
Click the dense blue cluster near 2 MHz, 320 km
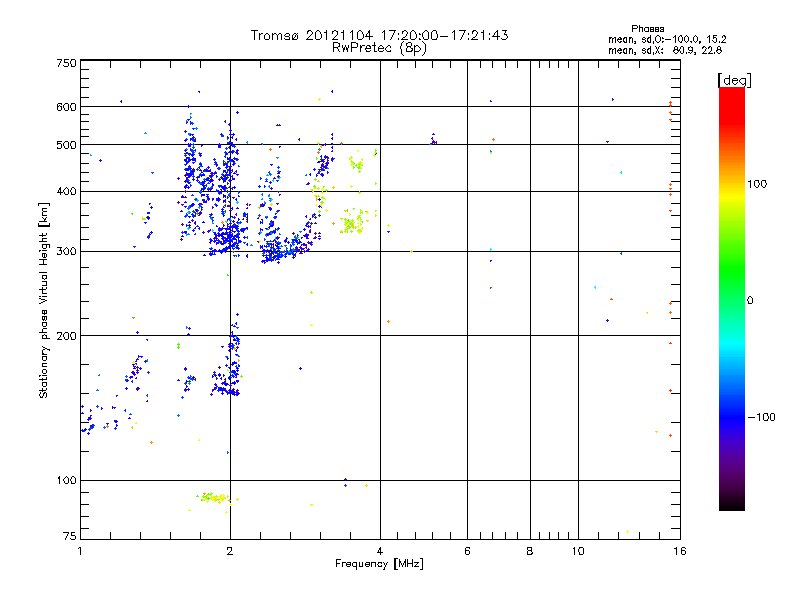227,237
